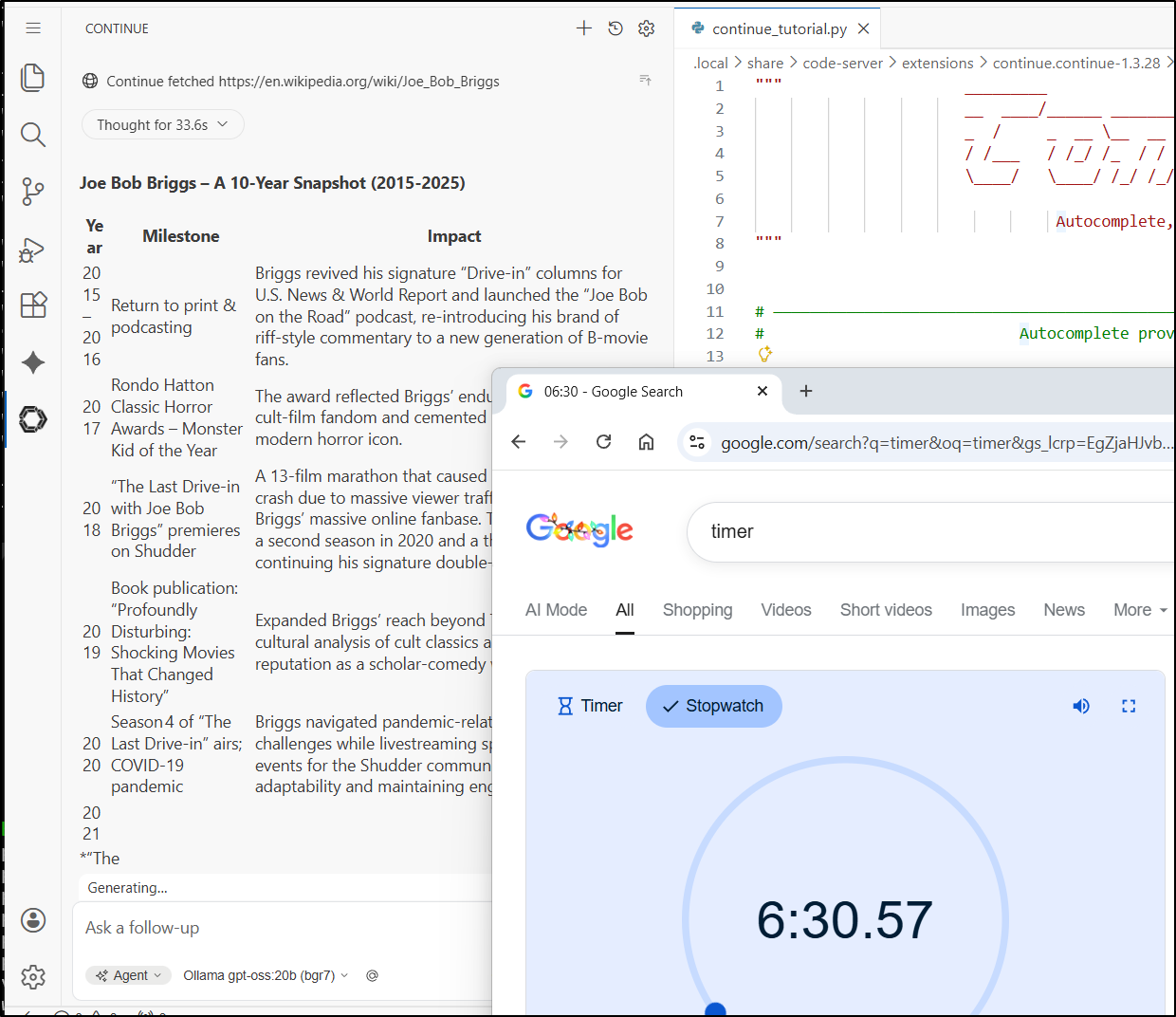Start a new Continue chat session
This screenshot has width=1176, height=1017.
(584, 28)
